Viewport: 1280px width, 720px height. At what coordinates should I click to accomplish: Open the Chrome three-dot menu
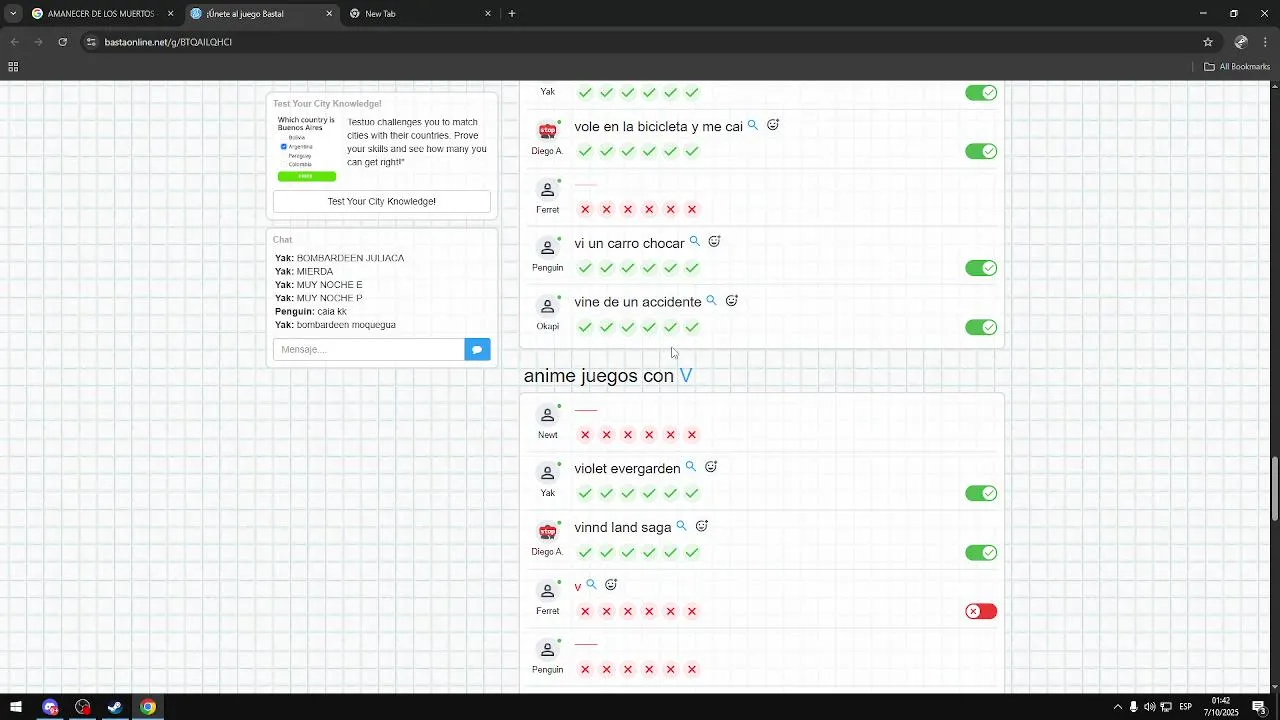coord(1266,42)
